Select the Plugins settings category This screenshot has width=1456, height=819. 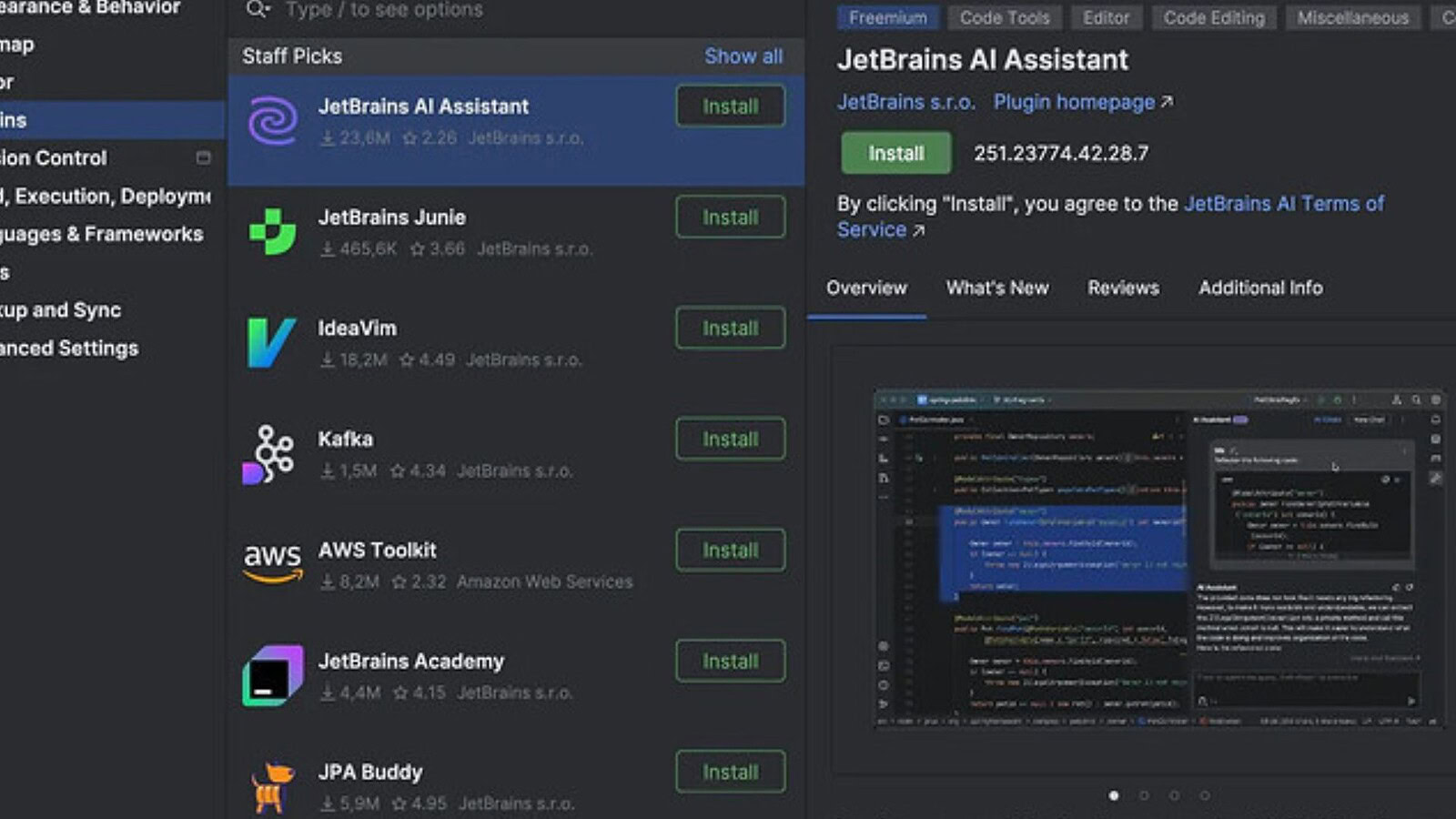click(x=112, y=120)
